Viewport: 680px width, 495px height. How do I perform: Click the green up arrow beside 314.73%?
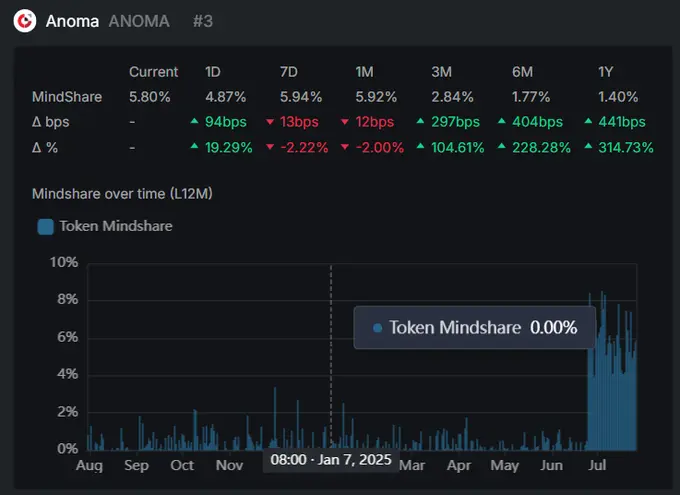588,146
